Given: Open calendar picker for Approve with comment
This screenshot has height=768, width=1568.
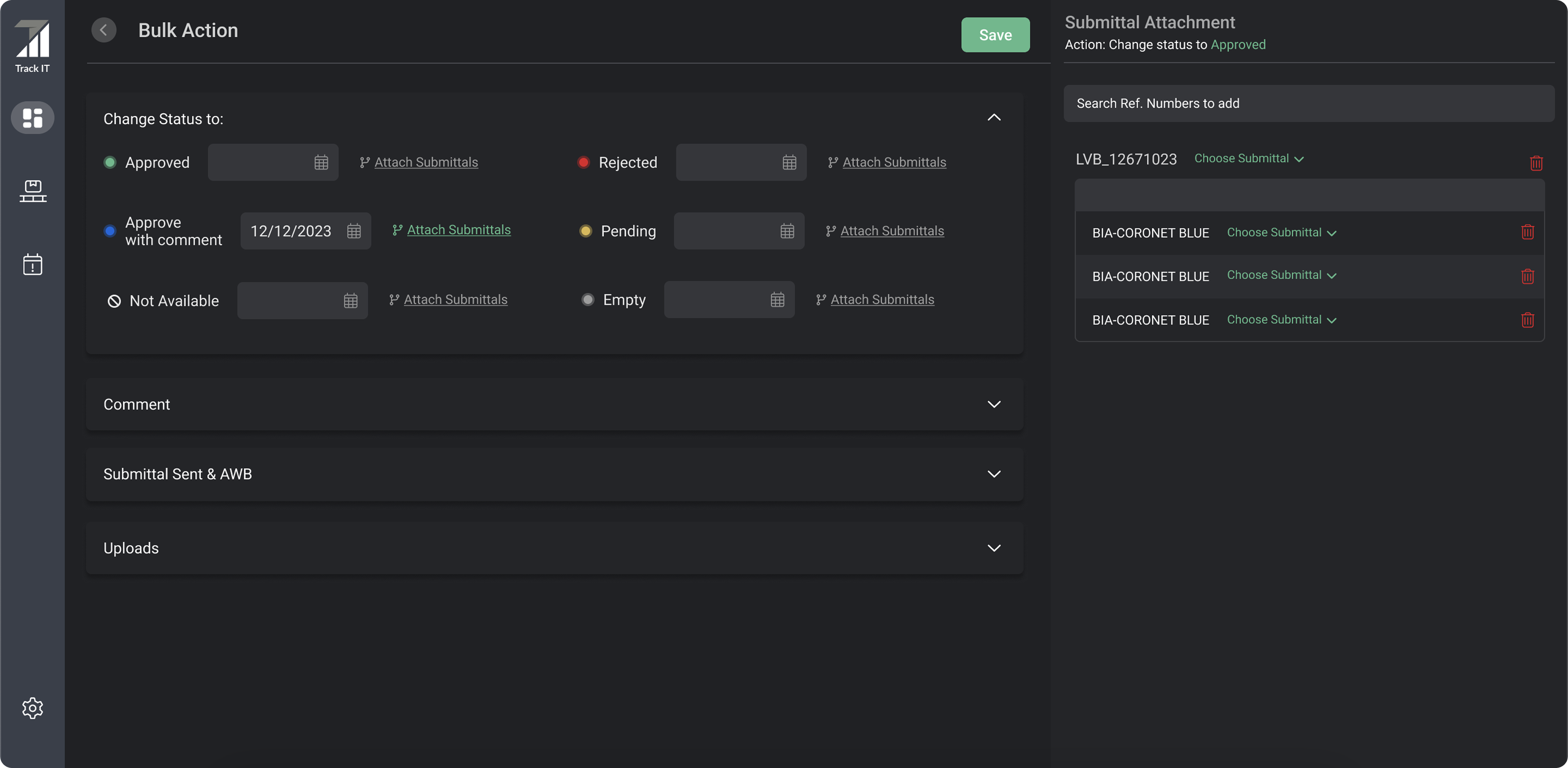Looking at the screenshot, I should tap(354, 231).
